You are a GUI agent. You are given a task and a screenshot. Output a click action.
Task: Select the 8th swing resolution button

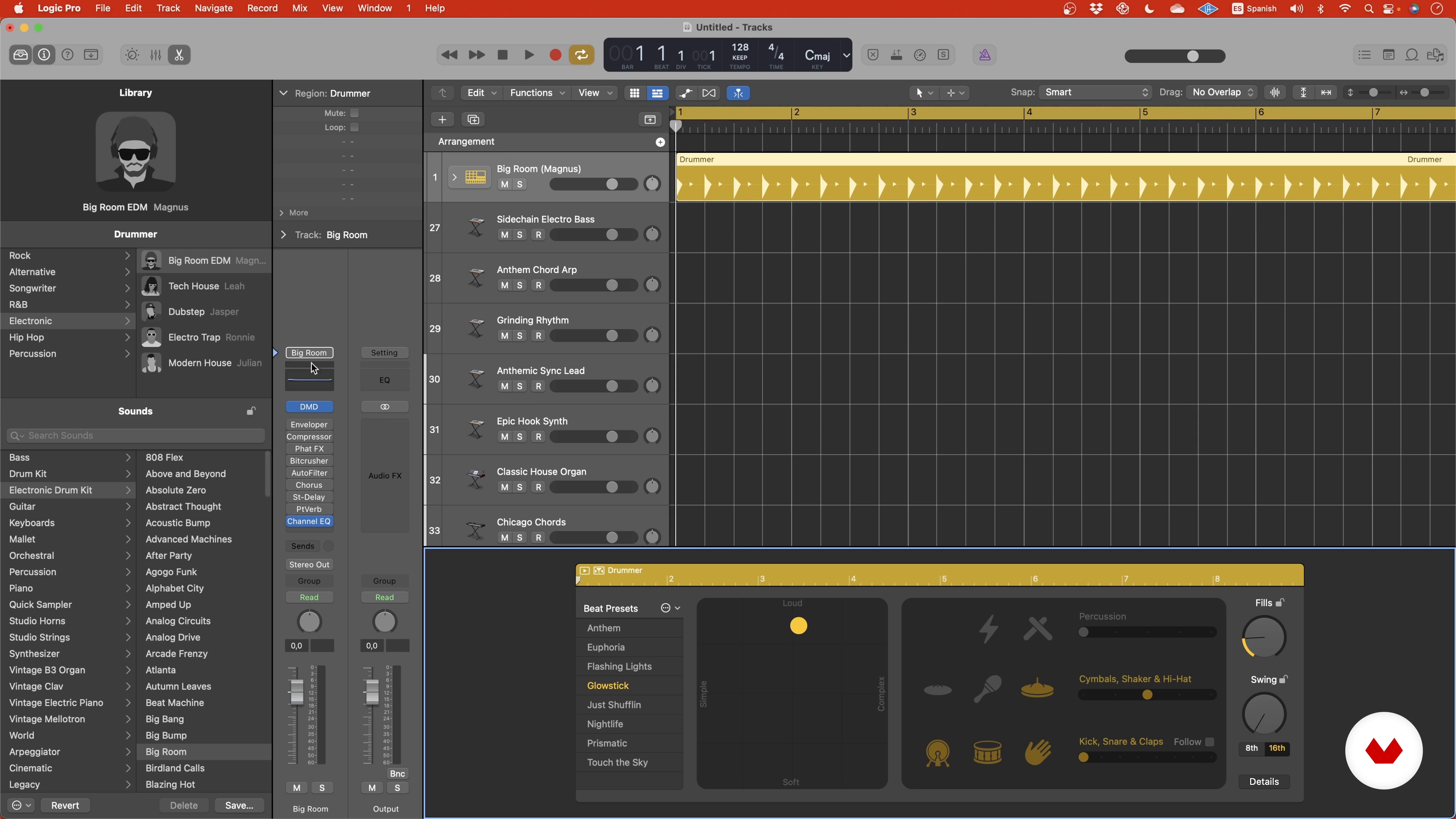[1251, 748]
